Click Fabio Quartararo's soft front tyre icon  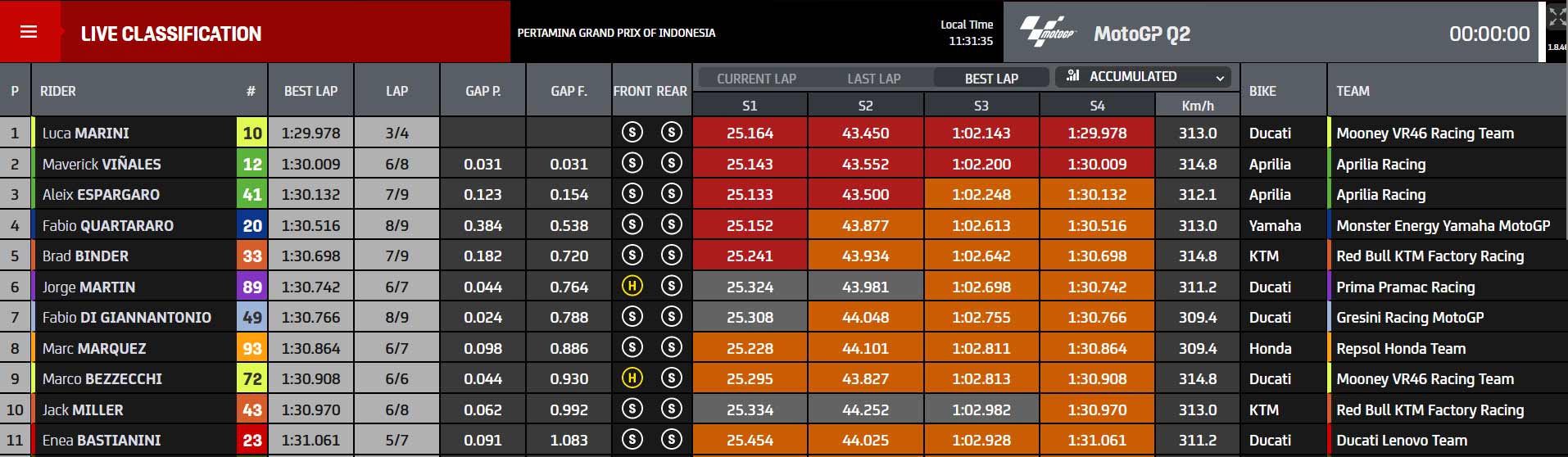pyautogui.click(x=632, y=225)
